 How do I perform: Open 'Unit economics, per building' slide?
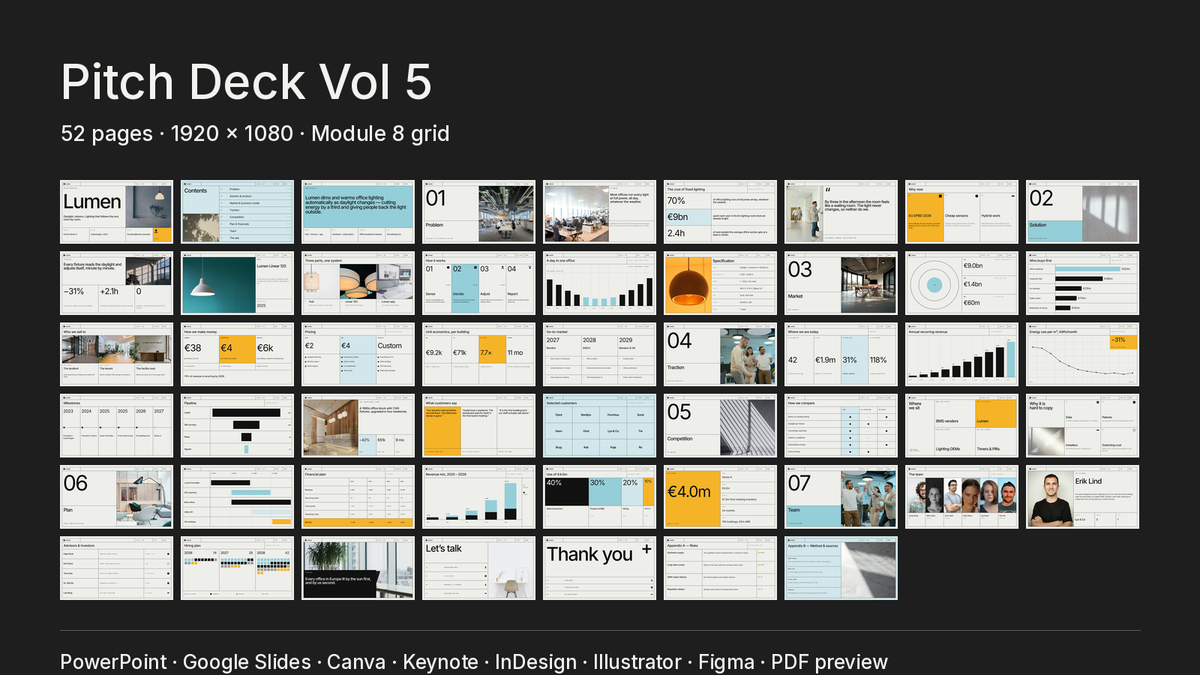coord(479,354)
